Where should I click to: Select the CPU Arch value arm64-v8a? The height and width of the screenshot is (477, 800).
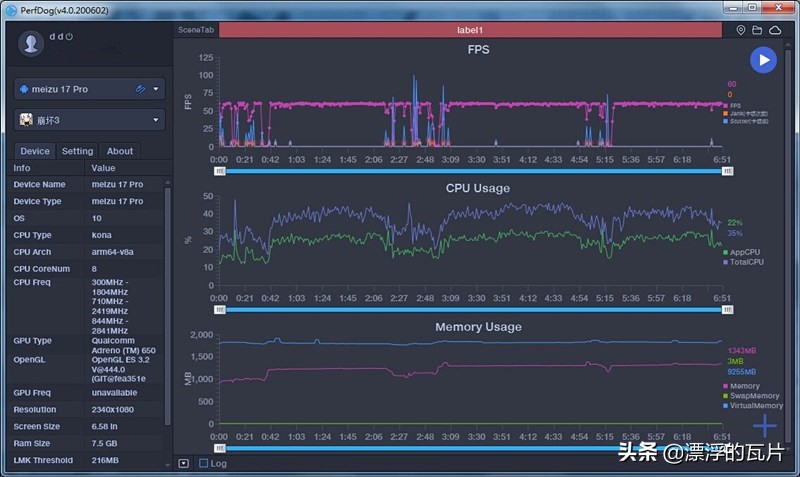114,252
